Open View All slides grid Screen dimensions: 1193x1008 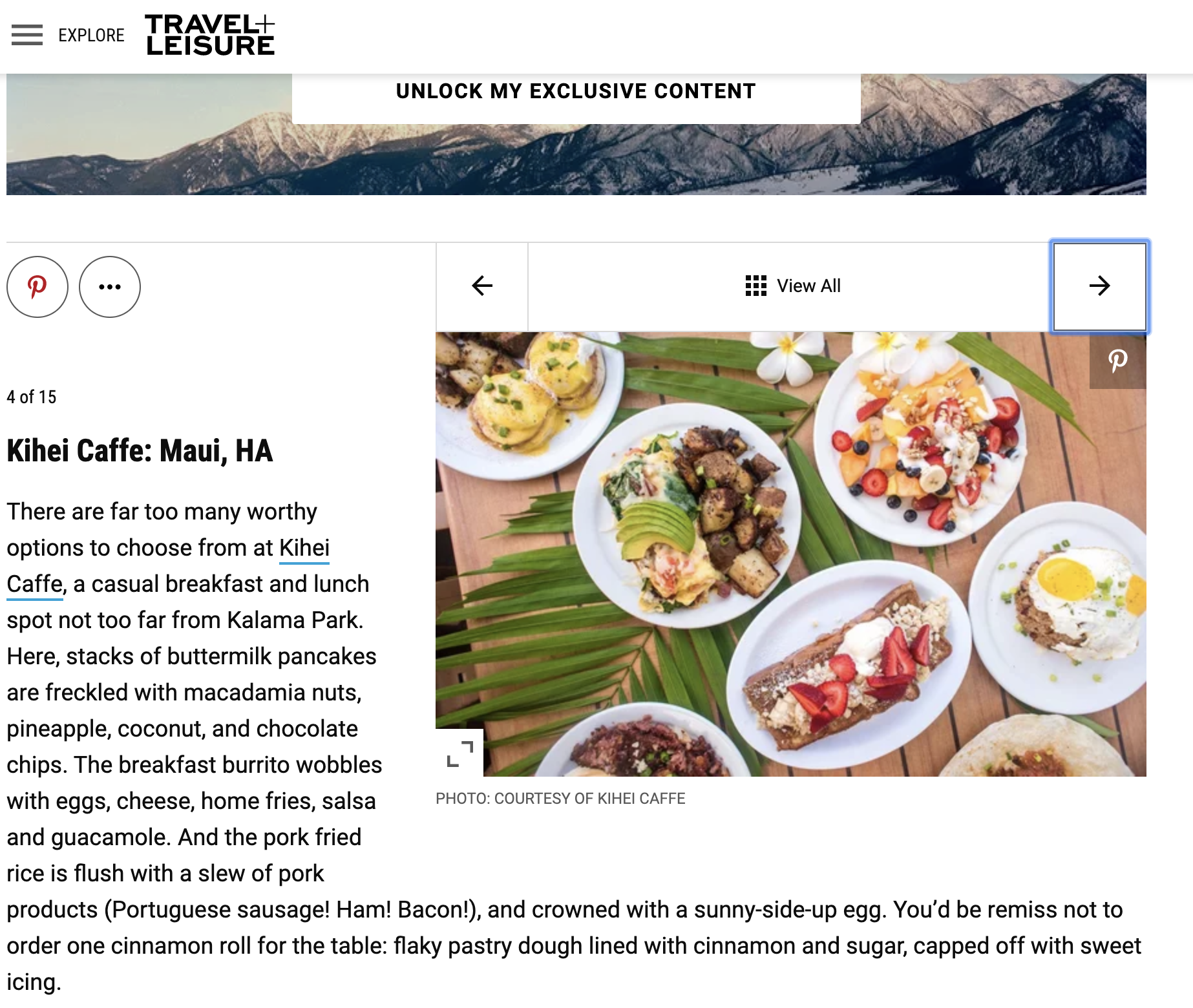[792, 286]
